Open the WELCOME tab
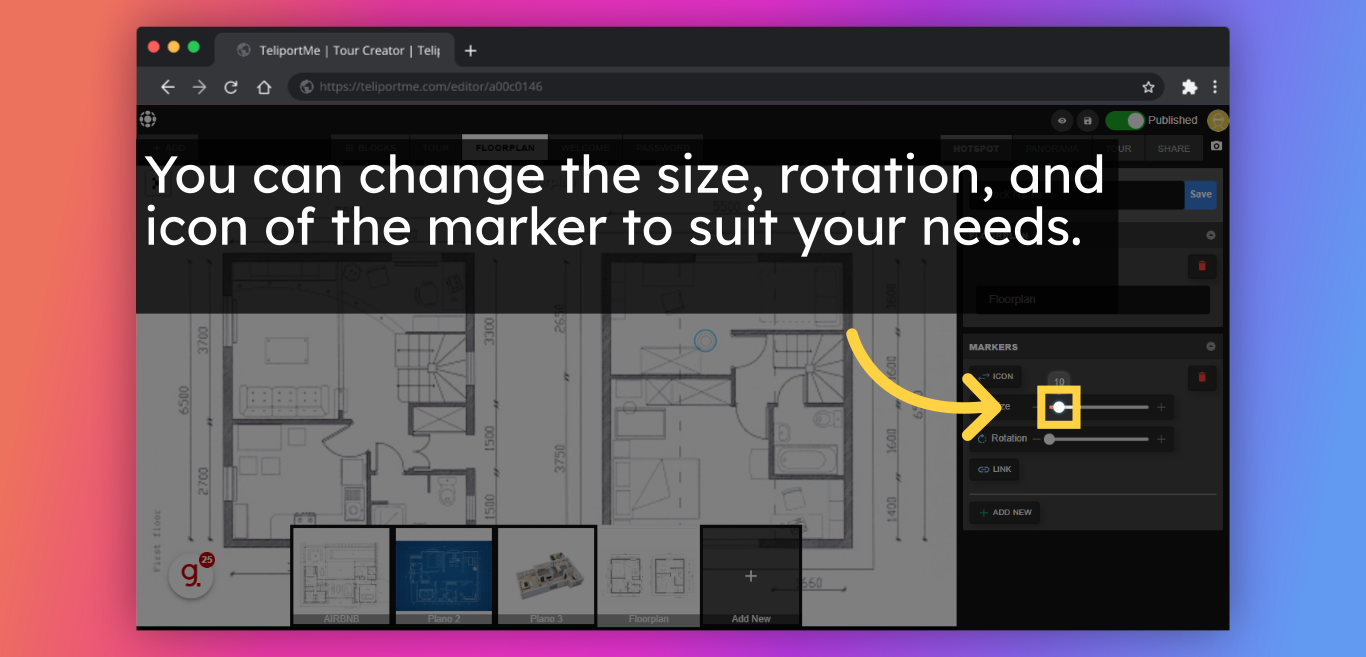1366x657 pixels. (x=585, y=149)
